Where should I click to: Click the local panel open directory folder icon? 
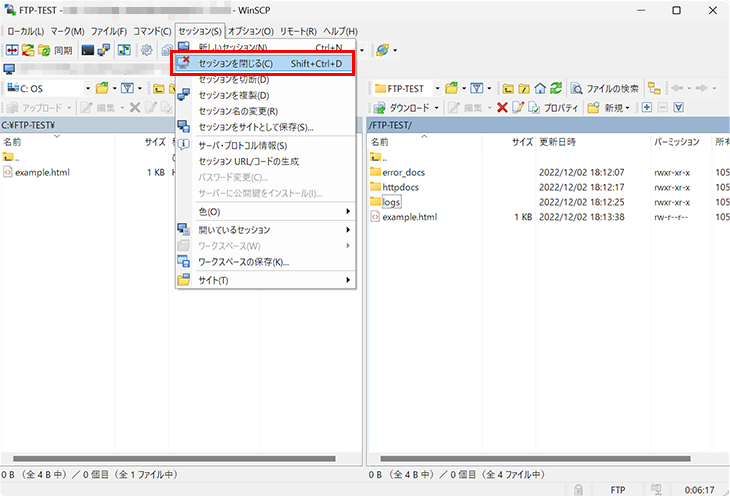pyautogui.click(x=101, y=88)
